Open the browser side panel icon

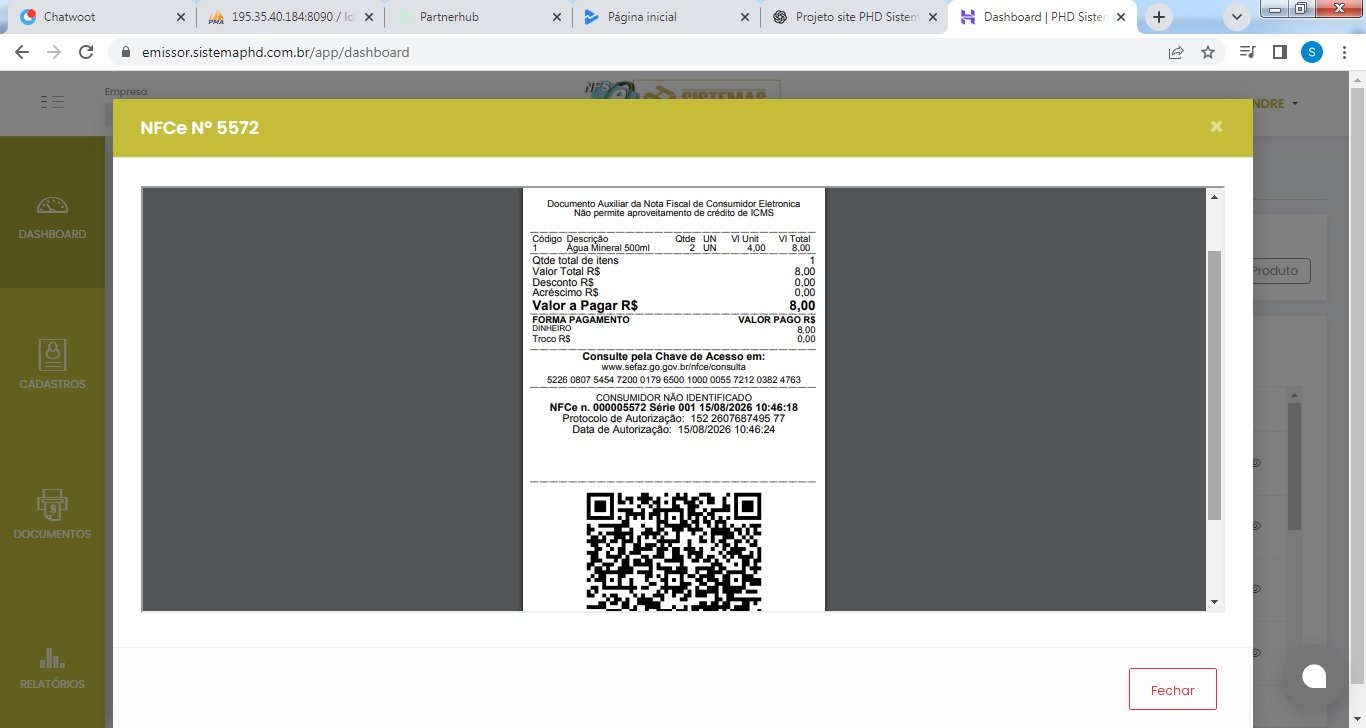(x=1279, y=52)
